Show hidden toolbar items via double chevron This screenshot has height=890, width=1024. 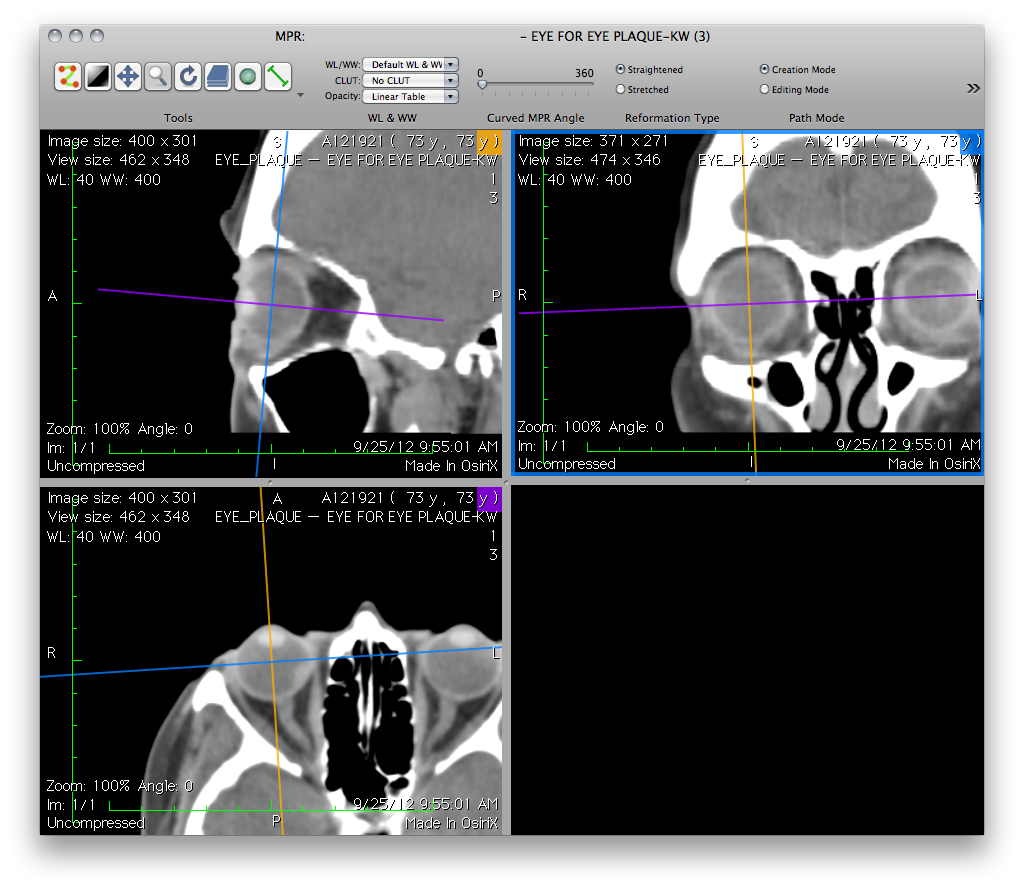coord(972,89)
